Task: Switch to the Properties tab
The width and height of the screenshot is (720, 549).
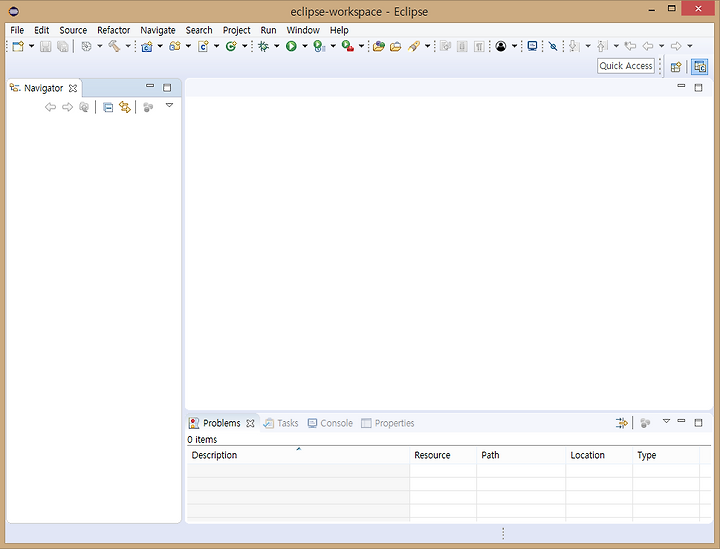Action: click(x=388, y=423)
